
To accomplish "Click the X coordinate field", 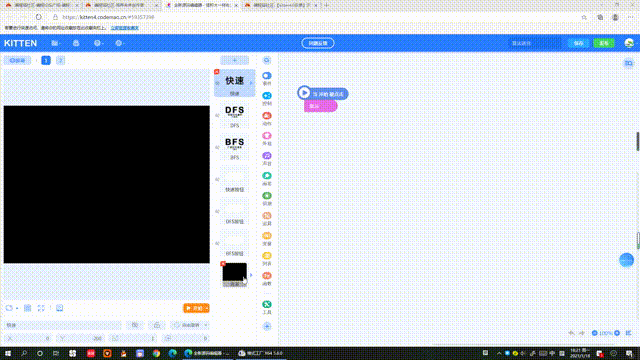I will [28, 338].
